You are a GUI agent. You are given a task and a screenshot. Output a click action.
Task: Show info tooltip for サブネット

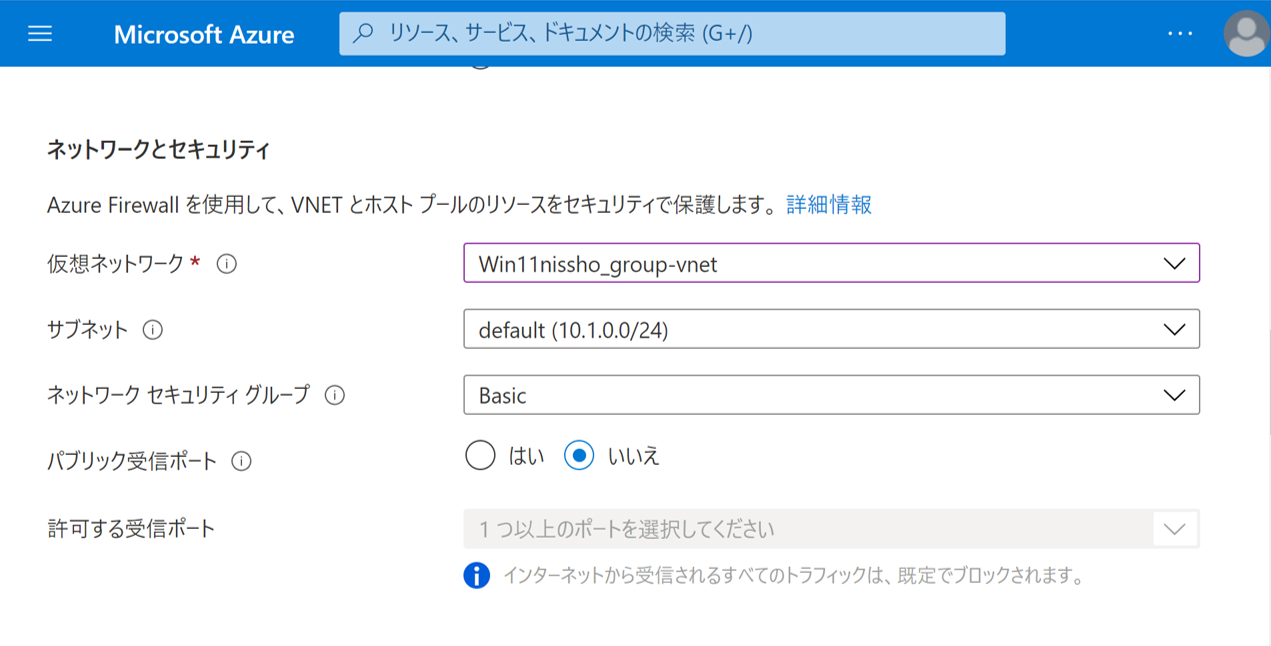[153, 329]
